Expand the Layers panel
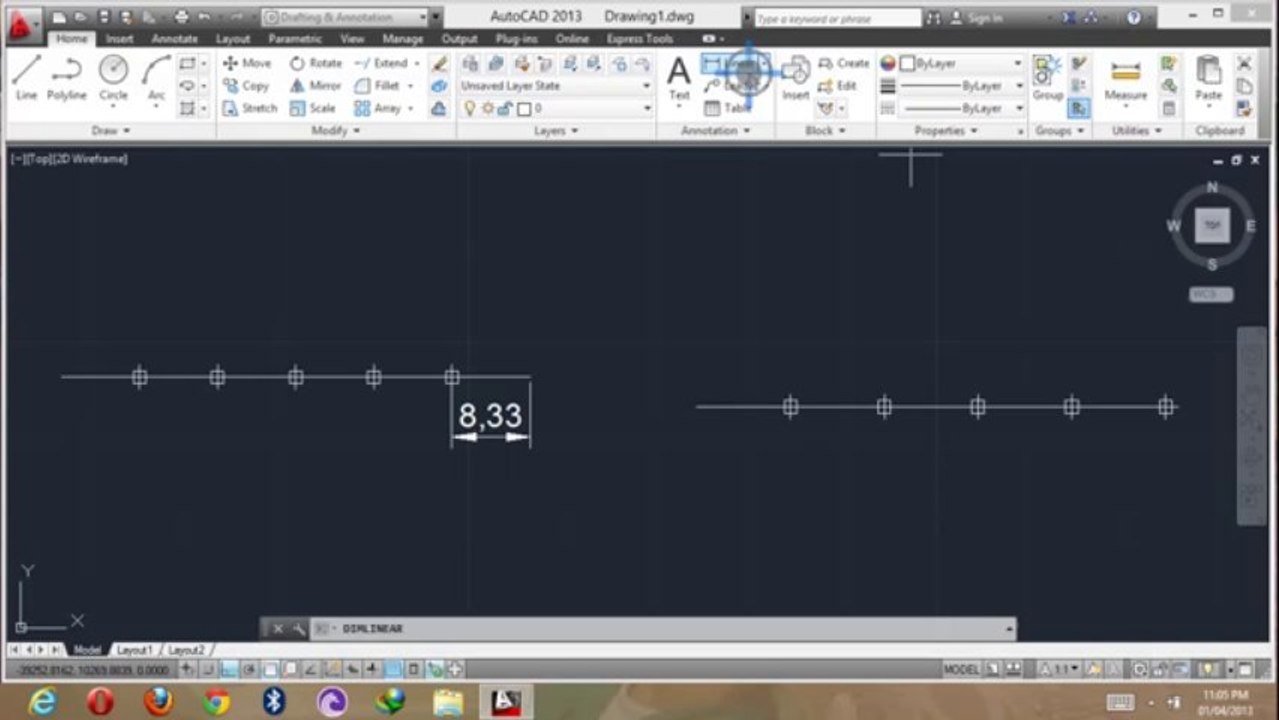The image size is (1279, 720). 556,131
